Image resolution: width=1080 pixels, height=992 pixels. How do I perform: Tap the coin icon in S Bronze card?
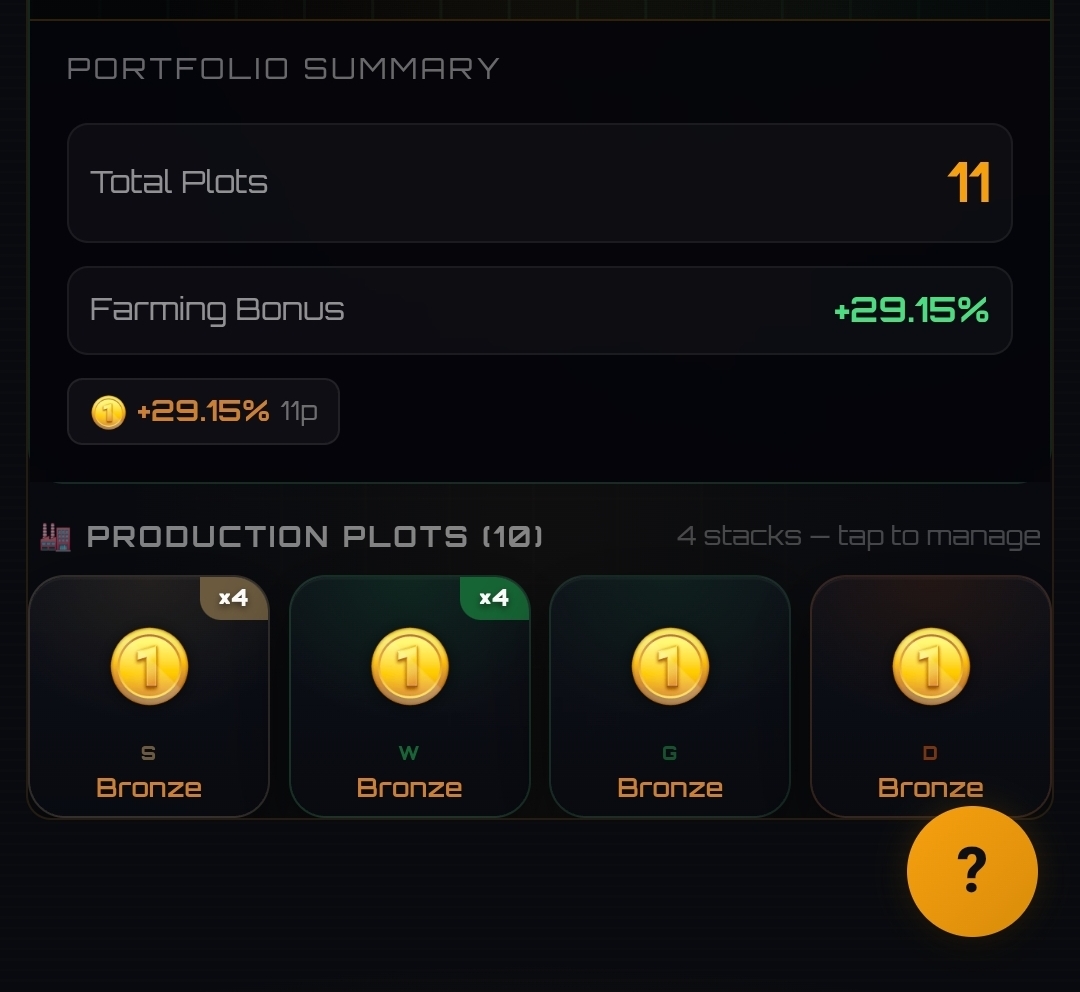click(x=149, y=666)
